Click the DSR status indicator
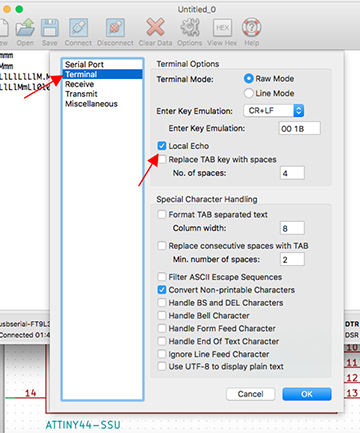 352,335
